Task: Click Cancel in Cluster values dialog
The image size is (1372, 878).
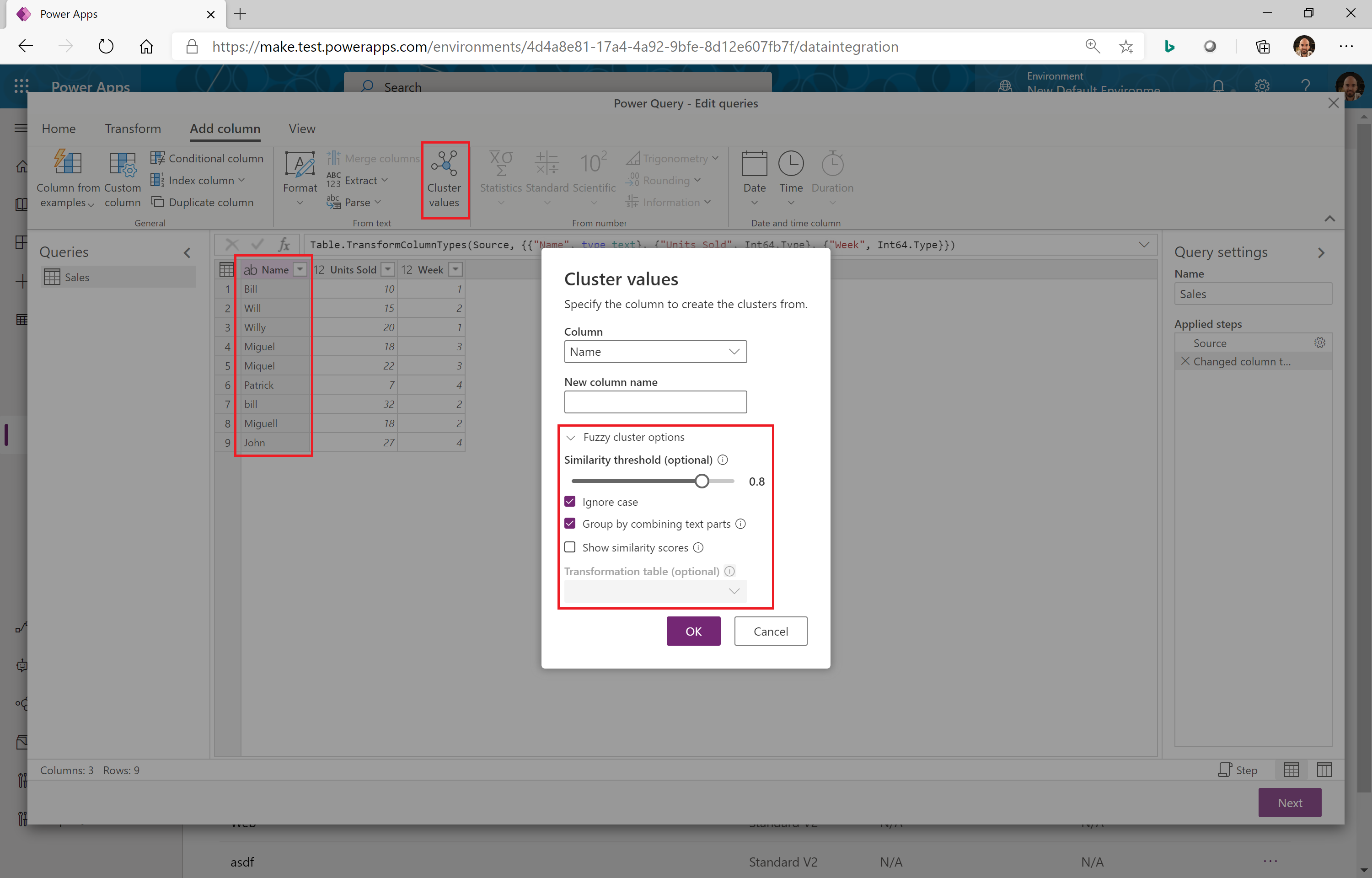Action: coord(770,631)
